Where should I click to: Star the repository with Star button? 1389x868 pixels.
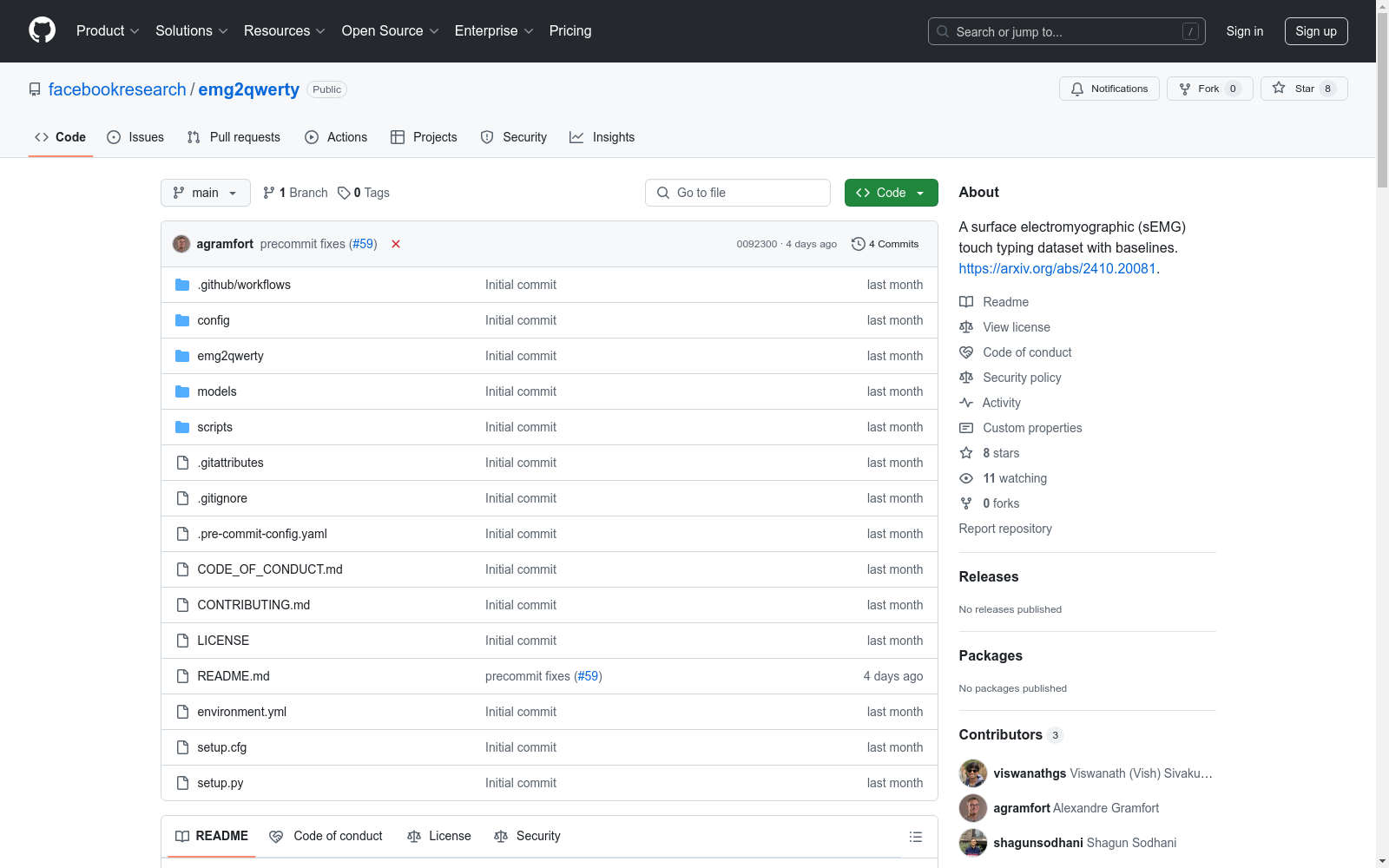(x=1304, y=89)
